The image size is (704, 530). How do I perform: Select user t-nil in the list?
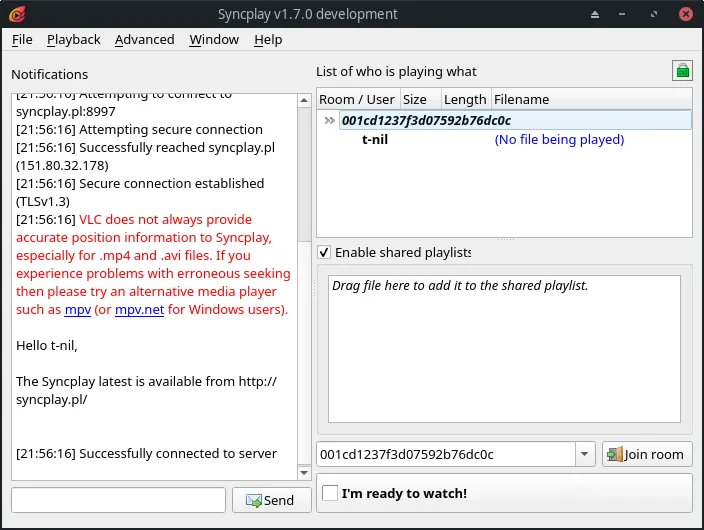(x=375, y=140)
